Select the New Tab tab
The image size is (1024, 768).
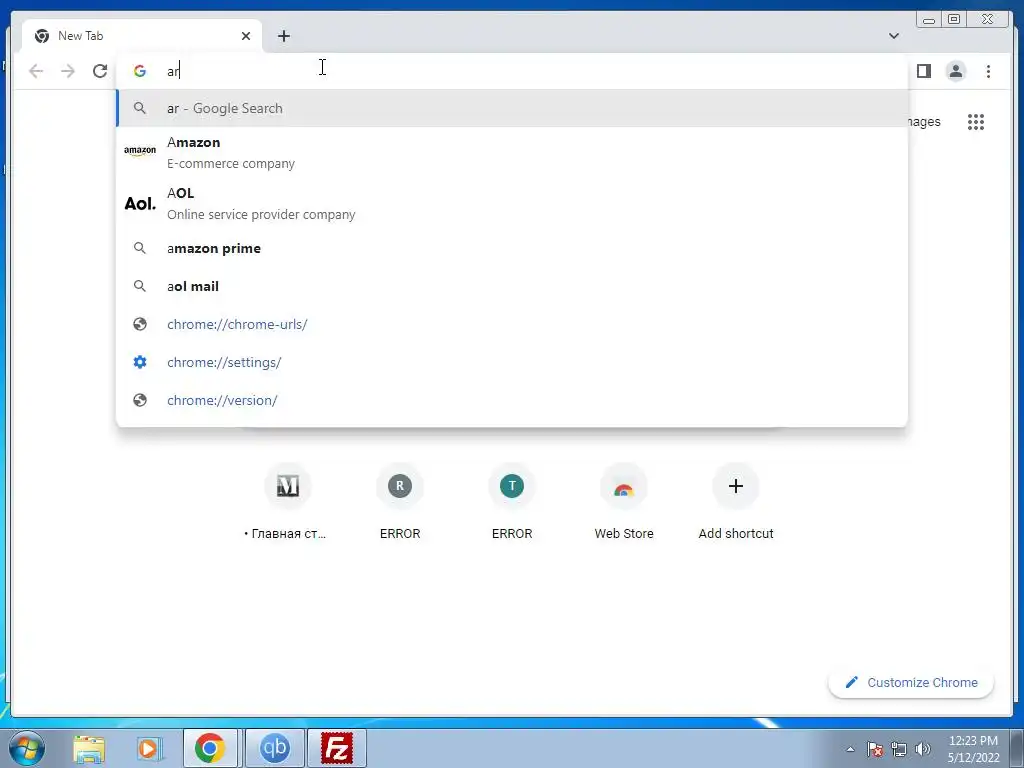point(142,36)
